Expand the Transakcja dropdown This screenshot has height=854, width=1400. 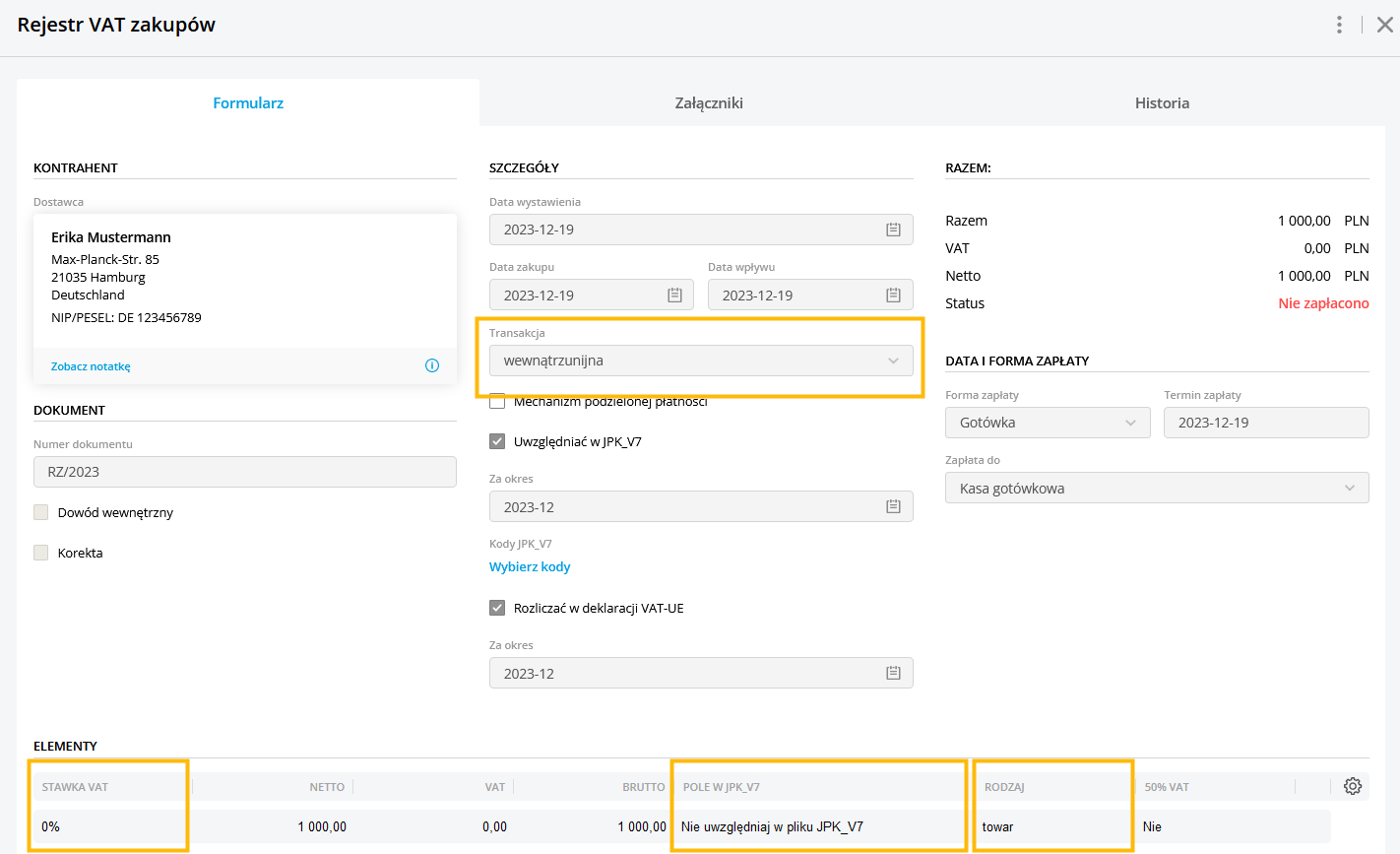(x=700, y=361)
